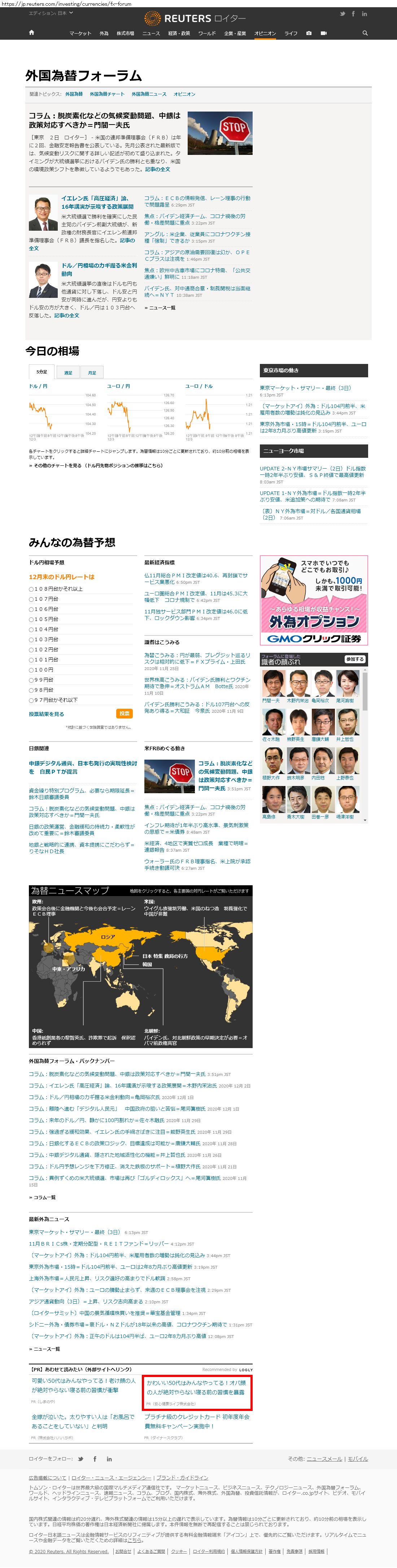The image size is (397, 1568).
Task: Click the footer Twitter follow icon
Action: (80, 1459)
